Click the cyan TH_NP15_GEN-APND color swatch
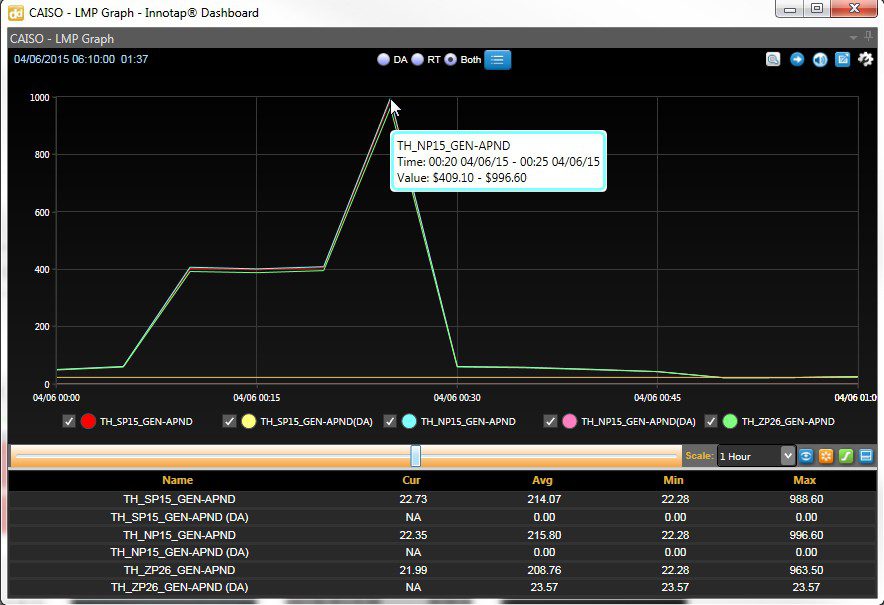The height and width of the screenshot is (605, 884). coord(409,421)
